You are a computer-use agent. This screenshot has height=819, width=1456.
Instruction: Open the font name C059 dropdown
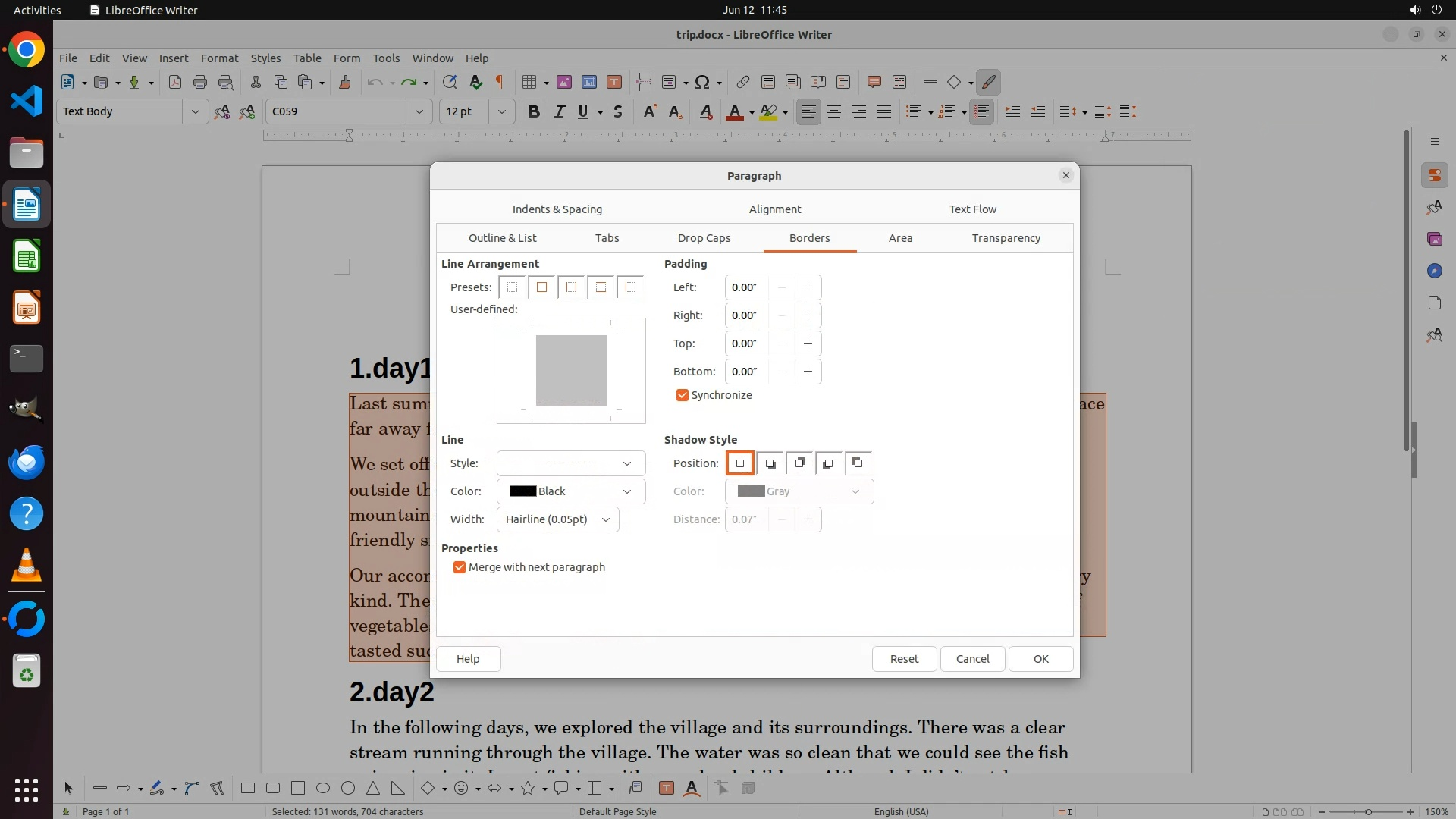click(419, 111)
